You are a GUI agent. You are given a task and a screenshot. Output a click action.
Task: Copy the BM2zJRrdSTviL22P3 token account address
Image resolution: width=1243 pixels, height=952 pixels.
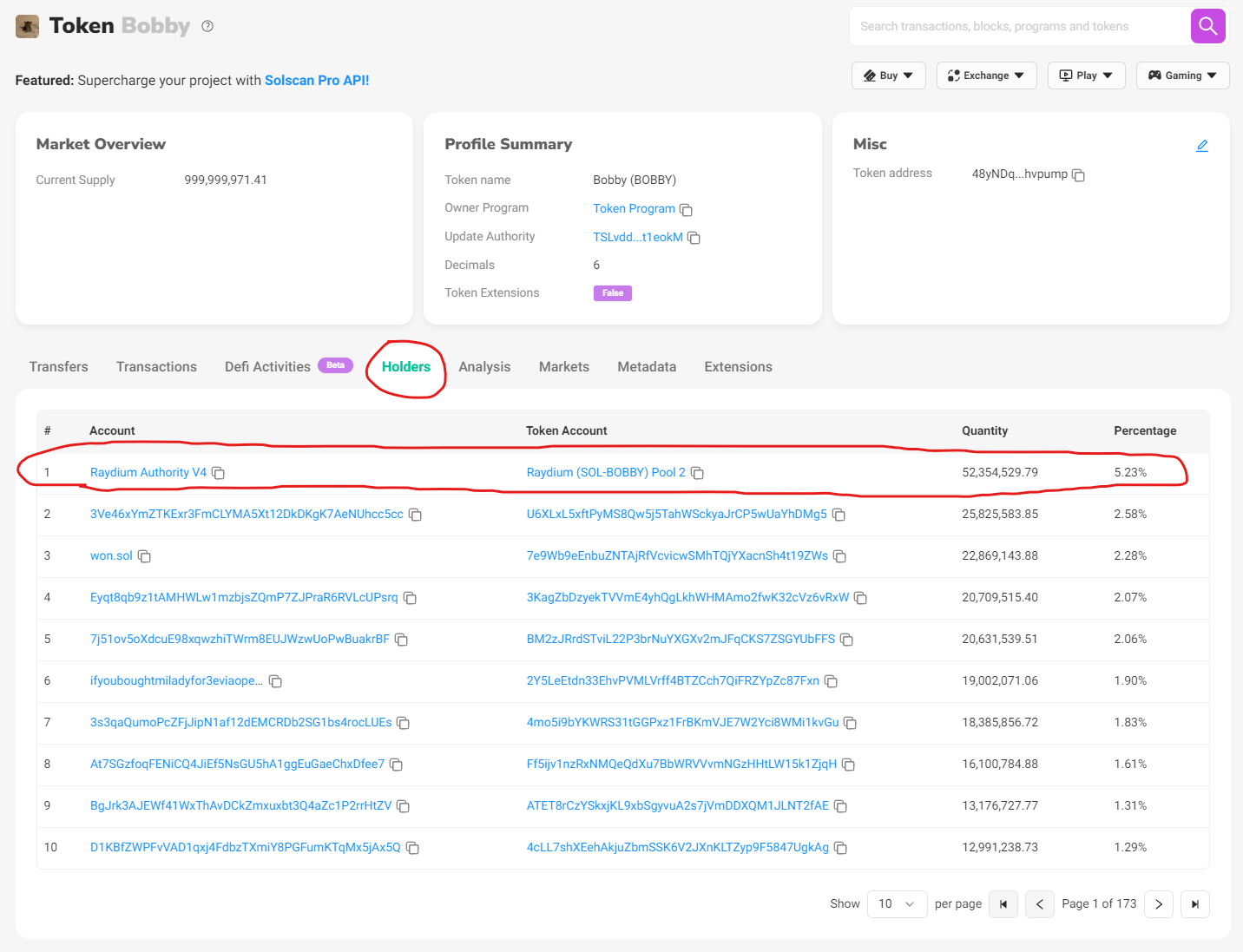tap(846, 640)
